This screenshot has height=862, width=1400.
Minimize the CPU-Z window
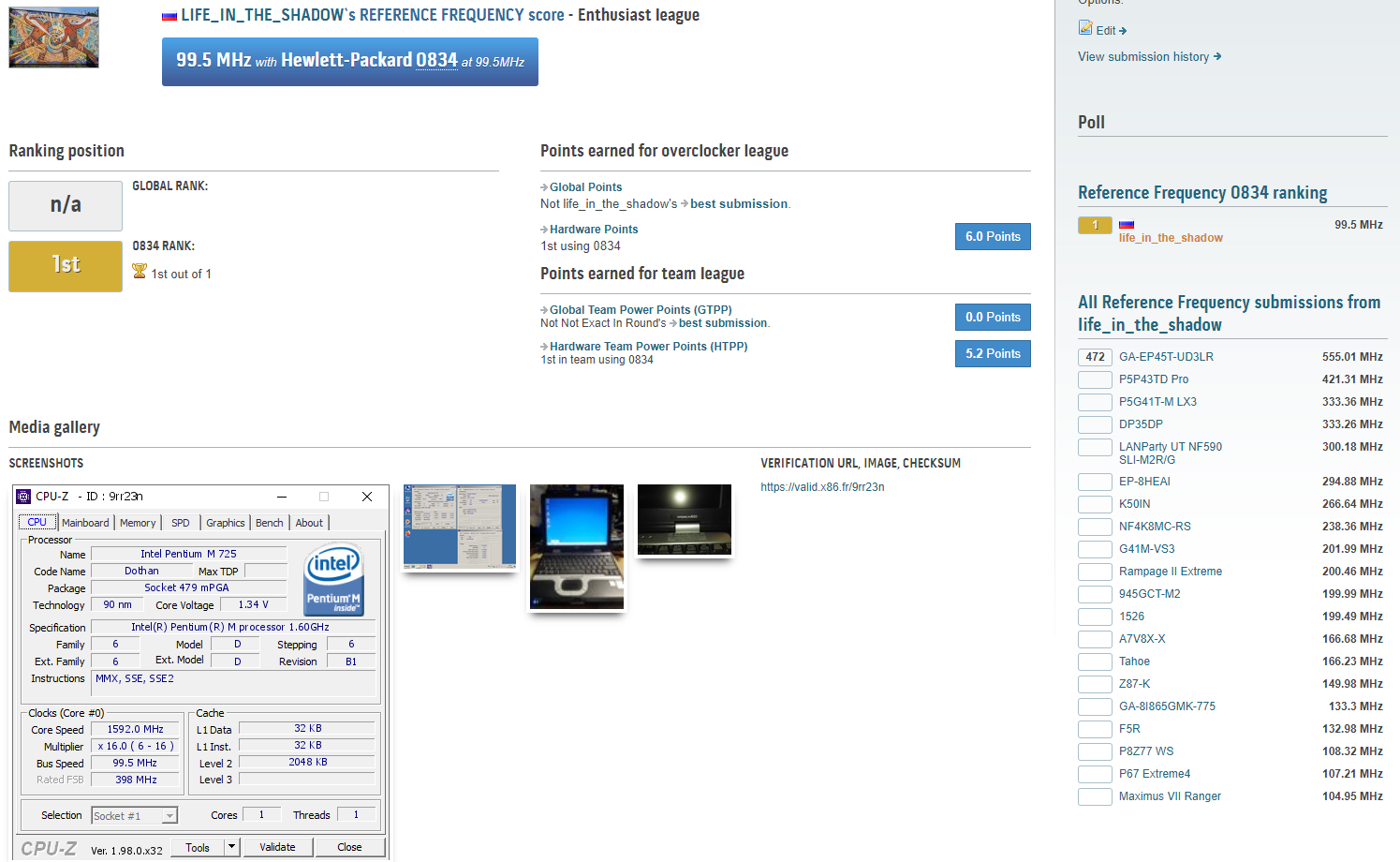282,497
